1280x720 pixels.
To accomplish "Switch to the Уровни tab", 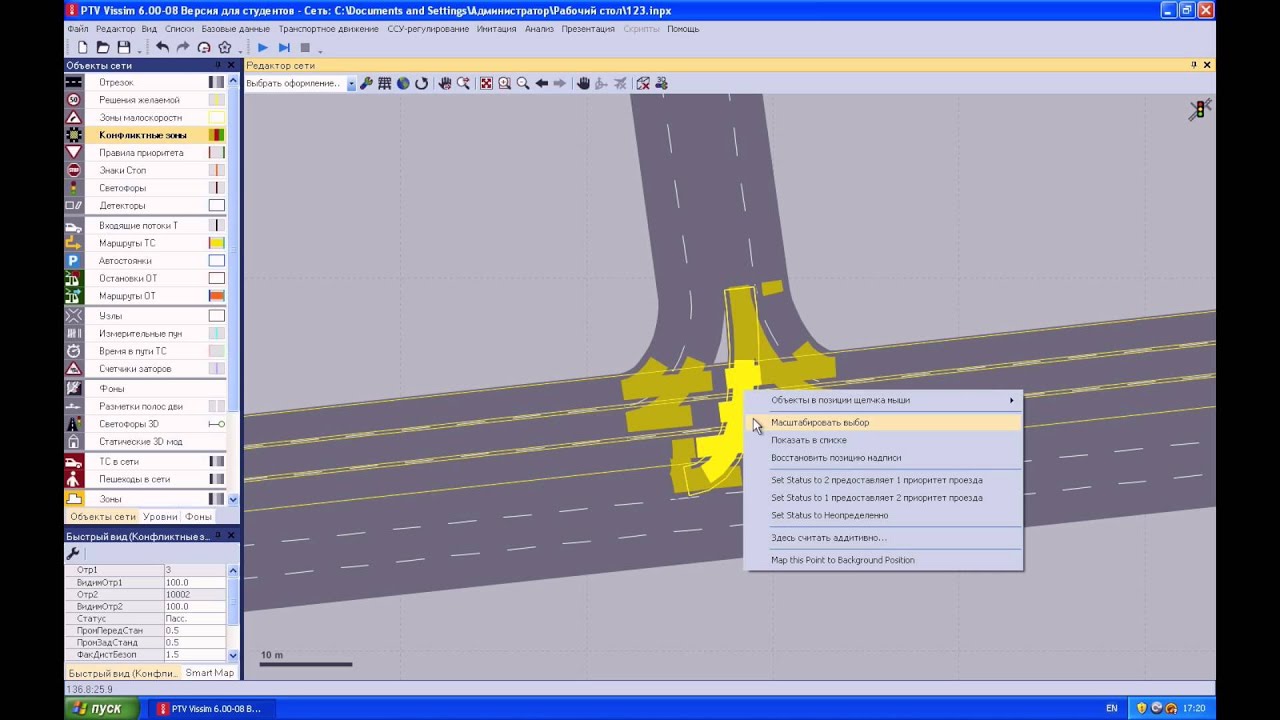I will click(160, 517).
